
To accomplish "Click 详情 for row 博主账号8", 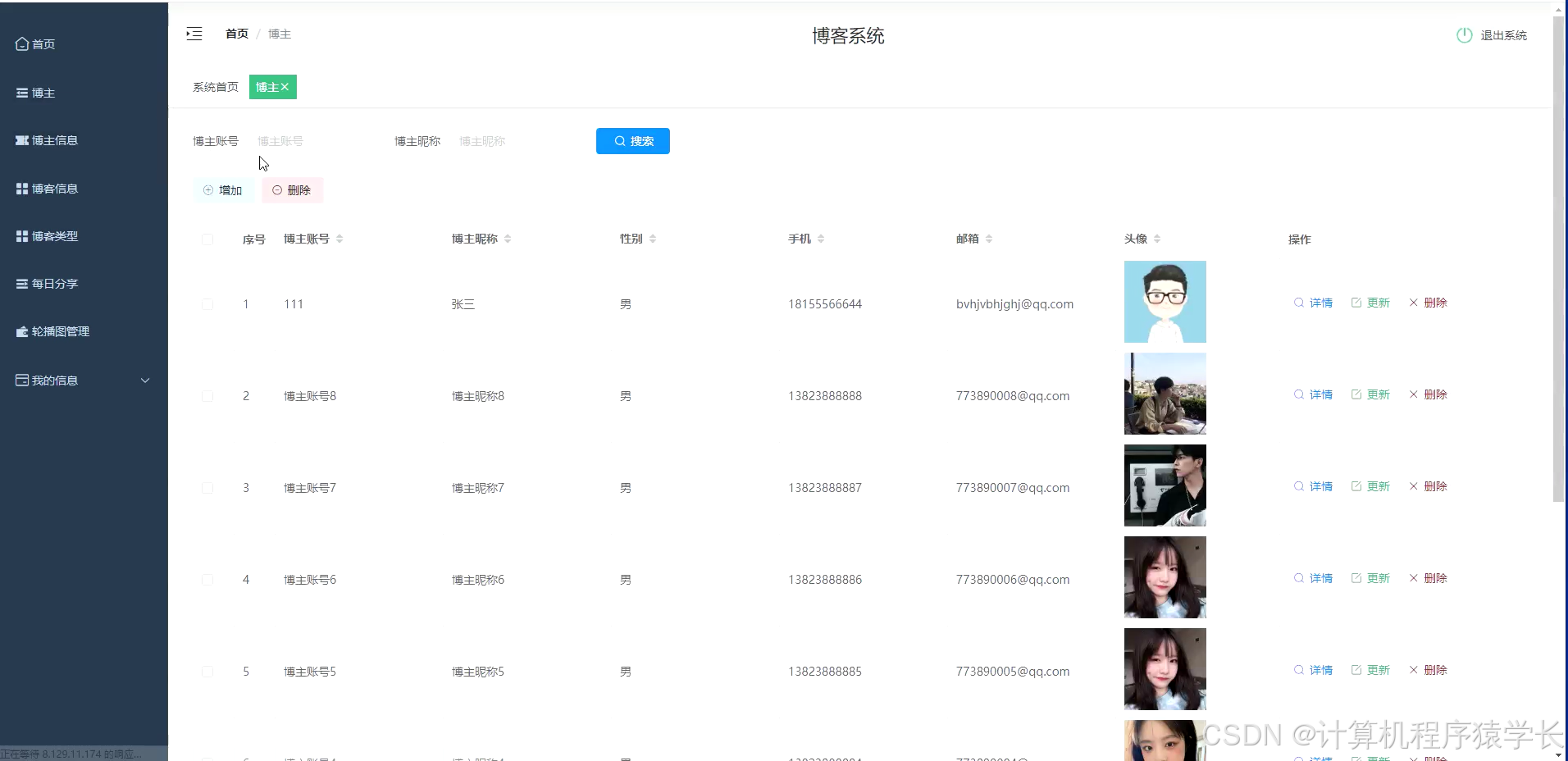I will pyautogui.click(x=1321, y=394).
